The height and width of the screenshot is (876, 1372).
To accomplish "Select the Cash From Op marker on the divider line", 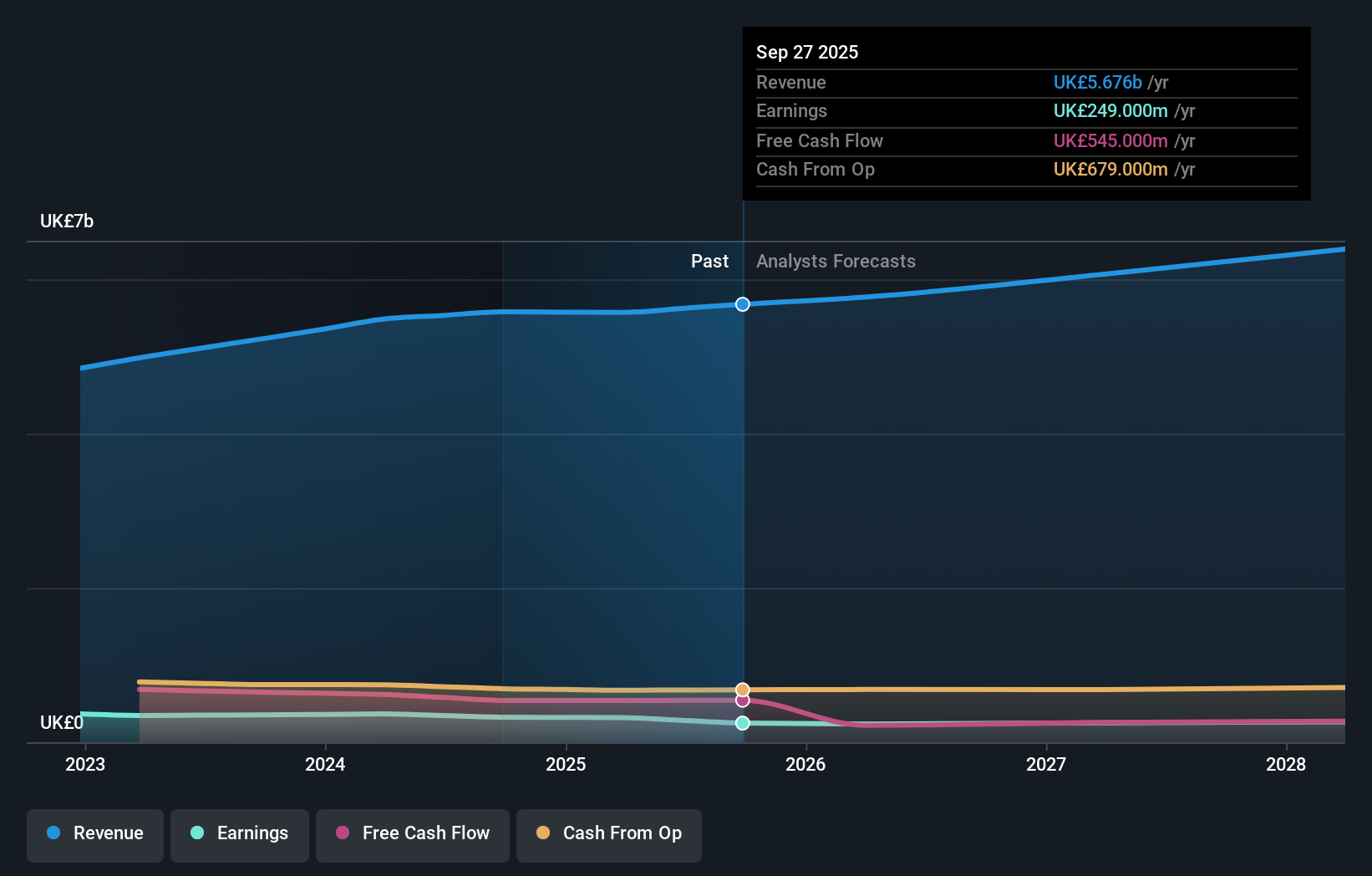I will coord(742,689).
